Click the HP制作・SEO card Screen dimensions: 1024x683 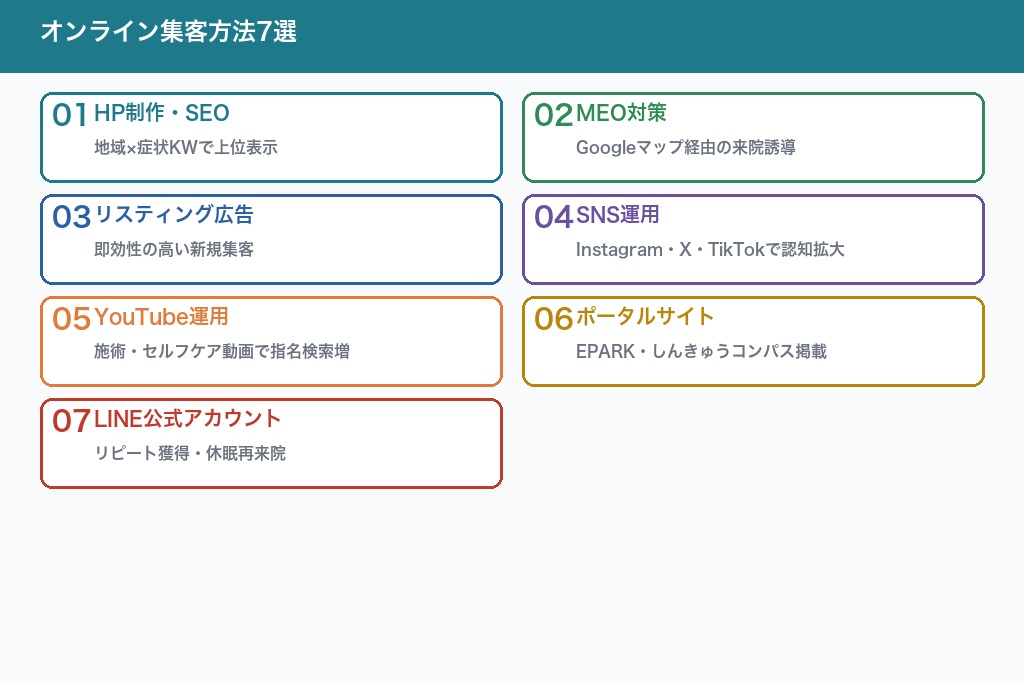tap(271, 137)
